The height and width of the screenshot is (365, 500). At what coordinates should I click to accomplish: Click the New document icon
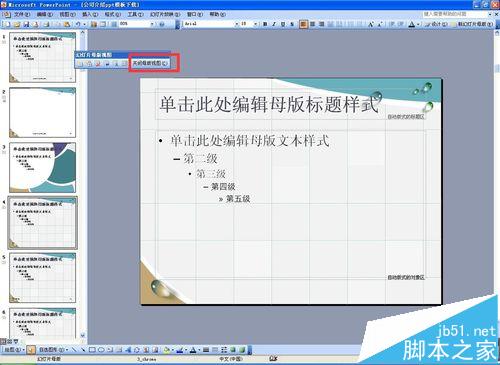point(7,24)
